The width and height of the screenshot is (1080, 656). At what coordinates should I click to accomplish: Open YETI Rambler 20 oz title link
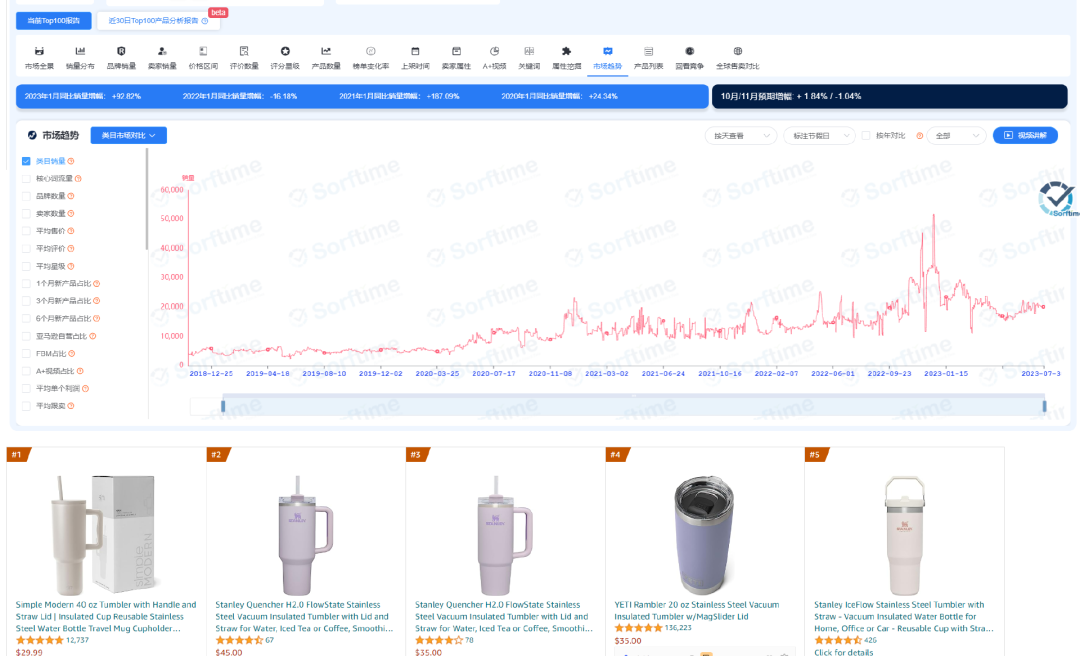click(696, 611)
